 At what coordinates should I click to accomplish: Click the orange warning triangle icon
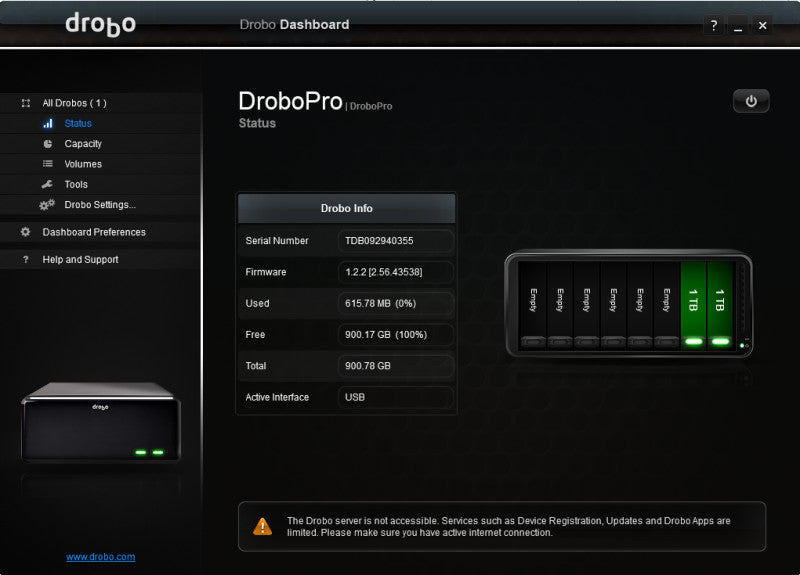pyautogui.click(x=262, y=526)
